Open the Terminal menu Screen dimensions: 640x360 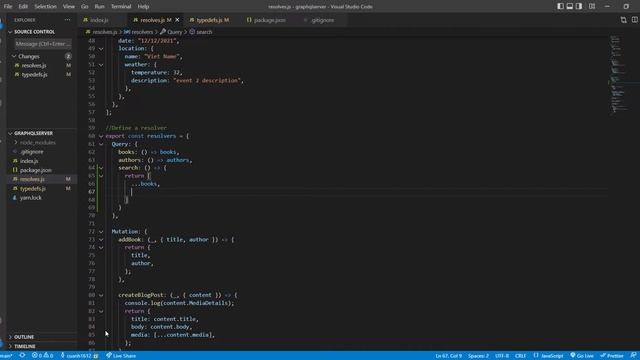121,7
